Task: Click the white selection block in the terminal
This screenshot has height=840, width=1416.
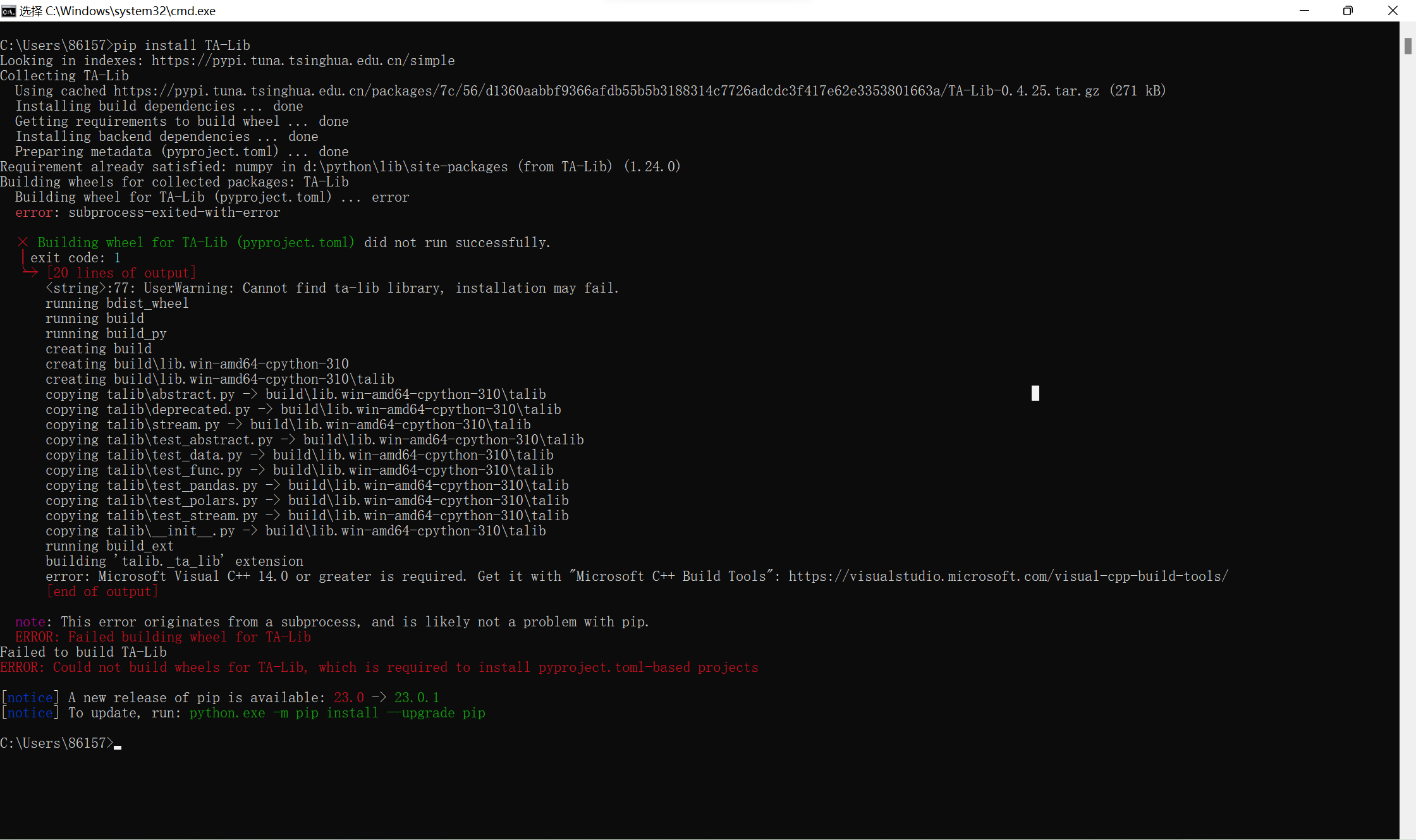Action: (1035, 393)
